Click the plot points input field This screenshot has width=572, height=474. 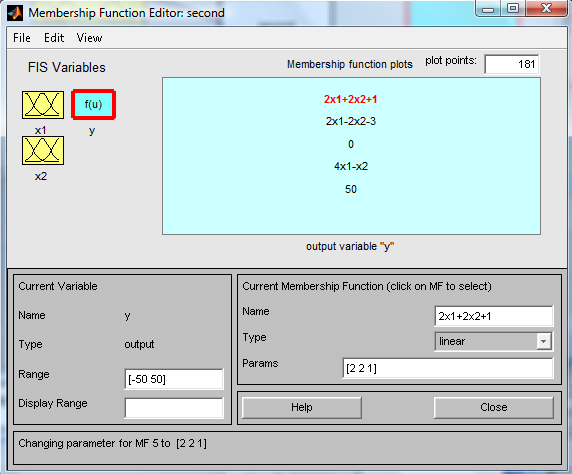(511, 64)
